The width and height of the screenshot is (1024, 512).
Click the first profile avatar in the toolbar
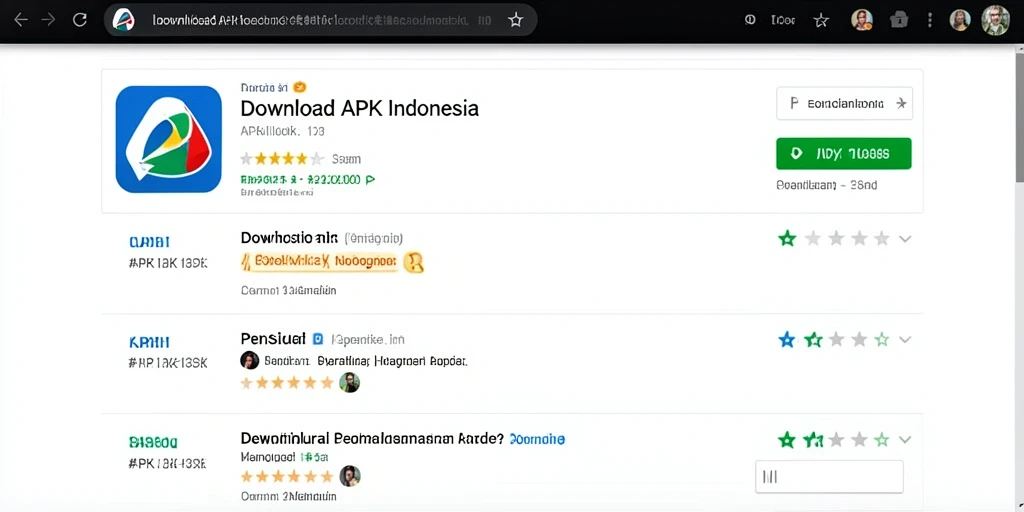862,20
